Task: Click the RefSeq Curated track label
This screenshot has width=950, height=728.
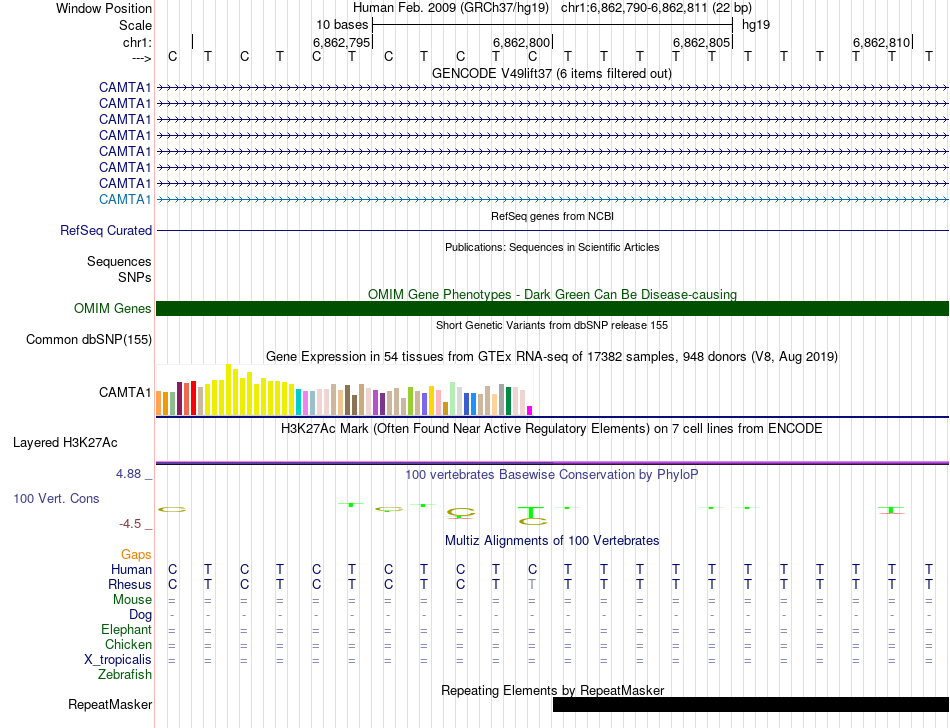Action: tap(106, 230)
